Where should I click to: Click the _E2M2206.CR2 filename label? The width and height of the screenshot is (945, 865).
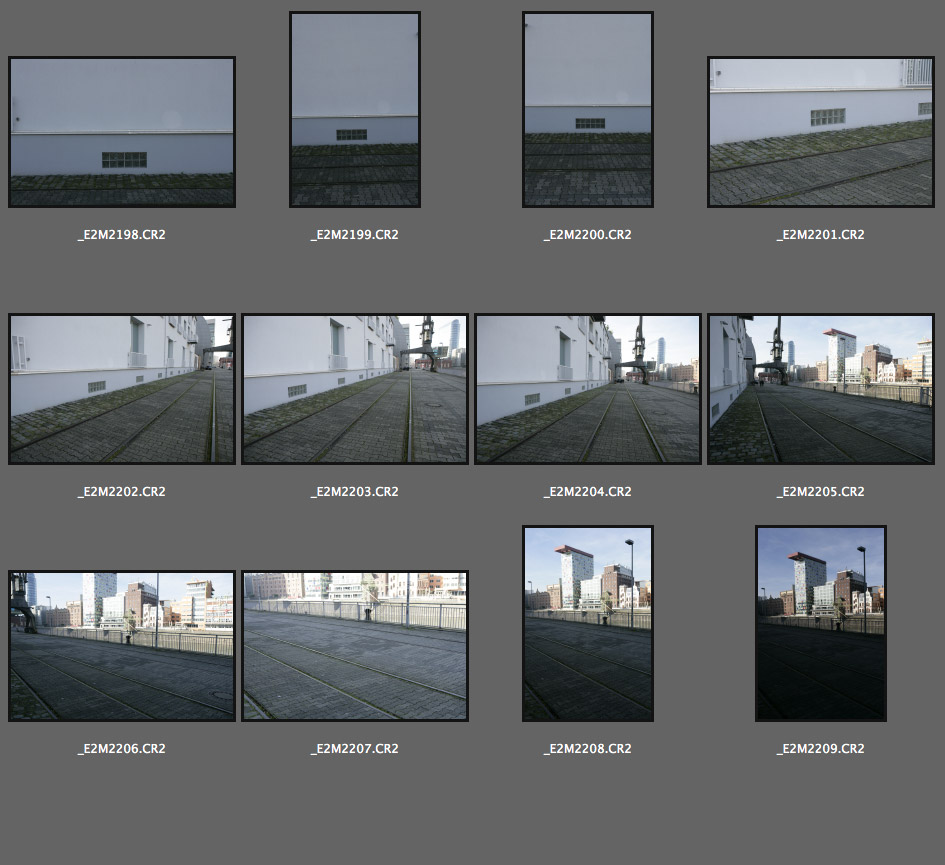pos(122,749)
